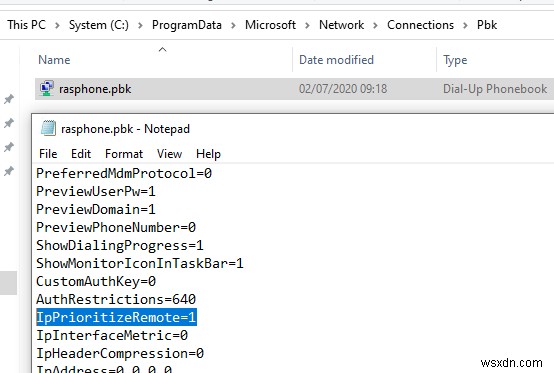Go to System (C:) in address bar
Viewport: 554px width, 373px height.
[99, 25]
